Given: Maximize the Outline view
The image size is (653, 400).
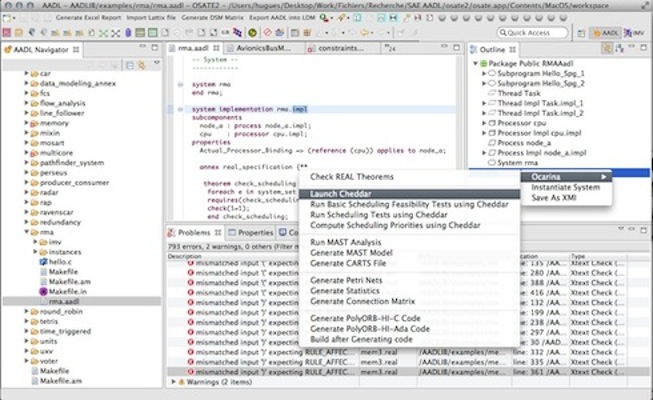Looking at the screenshot, I should (x=643, y=48).
